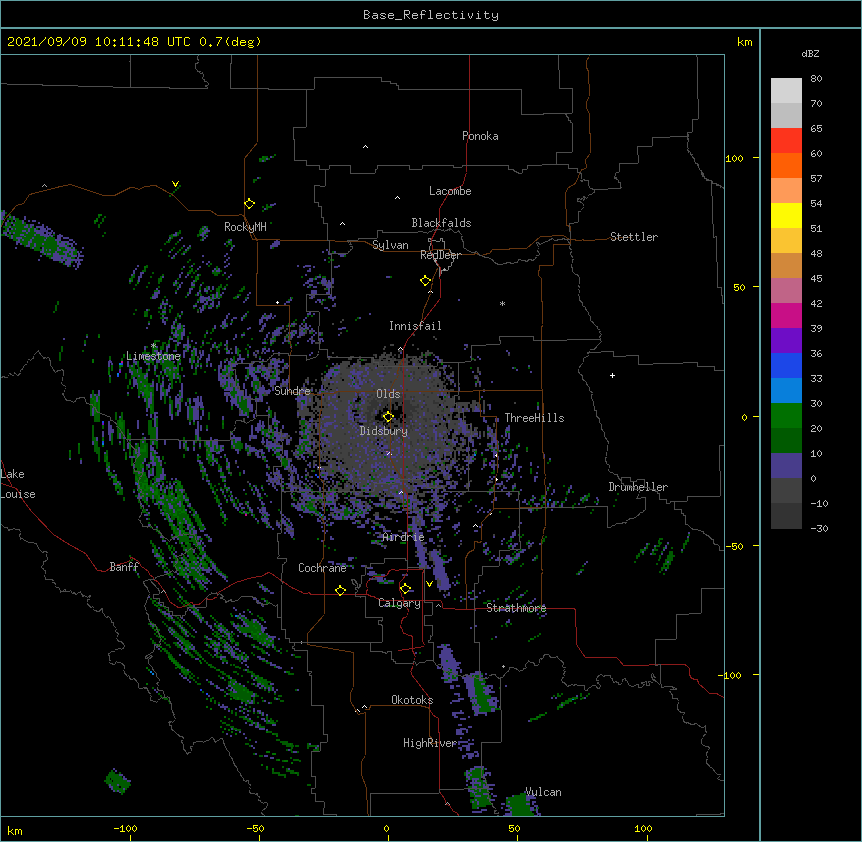
Task: Click the dBZ legend heading
Action: point(810,53)
